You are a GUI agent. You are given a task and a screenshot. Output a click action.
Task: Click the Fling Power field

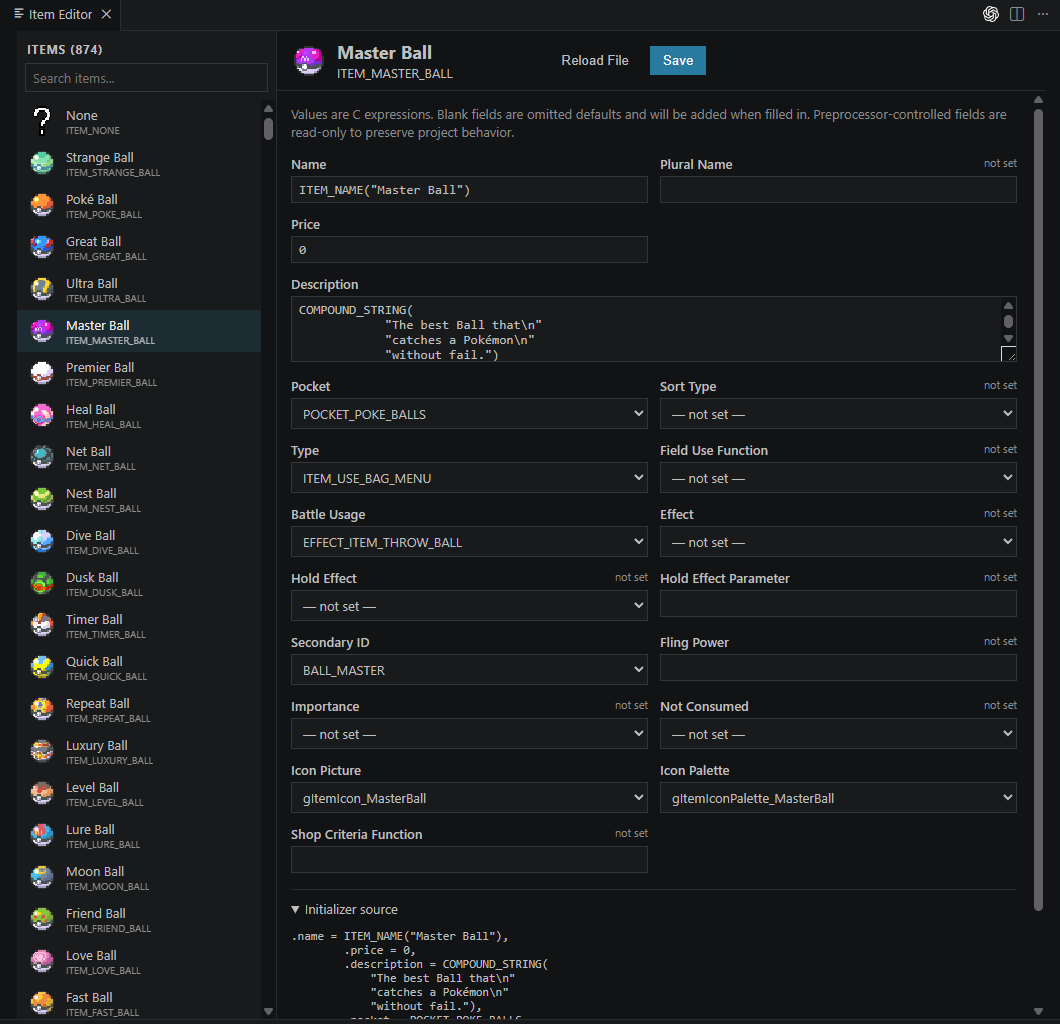tap(838, 668)
